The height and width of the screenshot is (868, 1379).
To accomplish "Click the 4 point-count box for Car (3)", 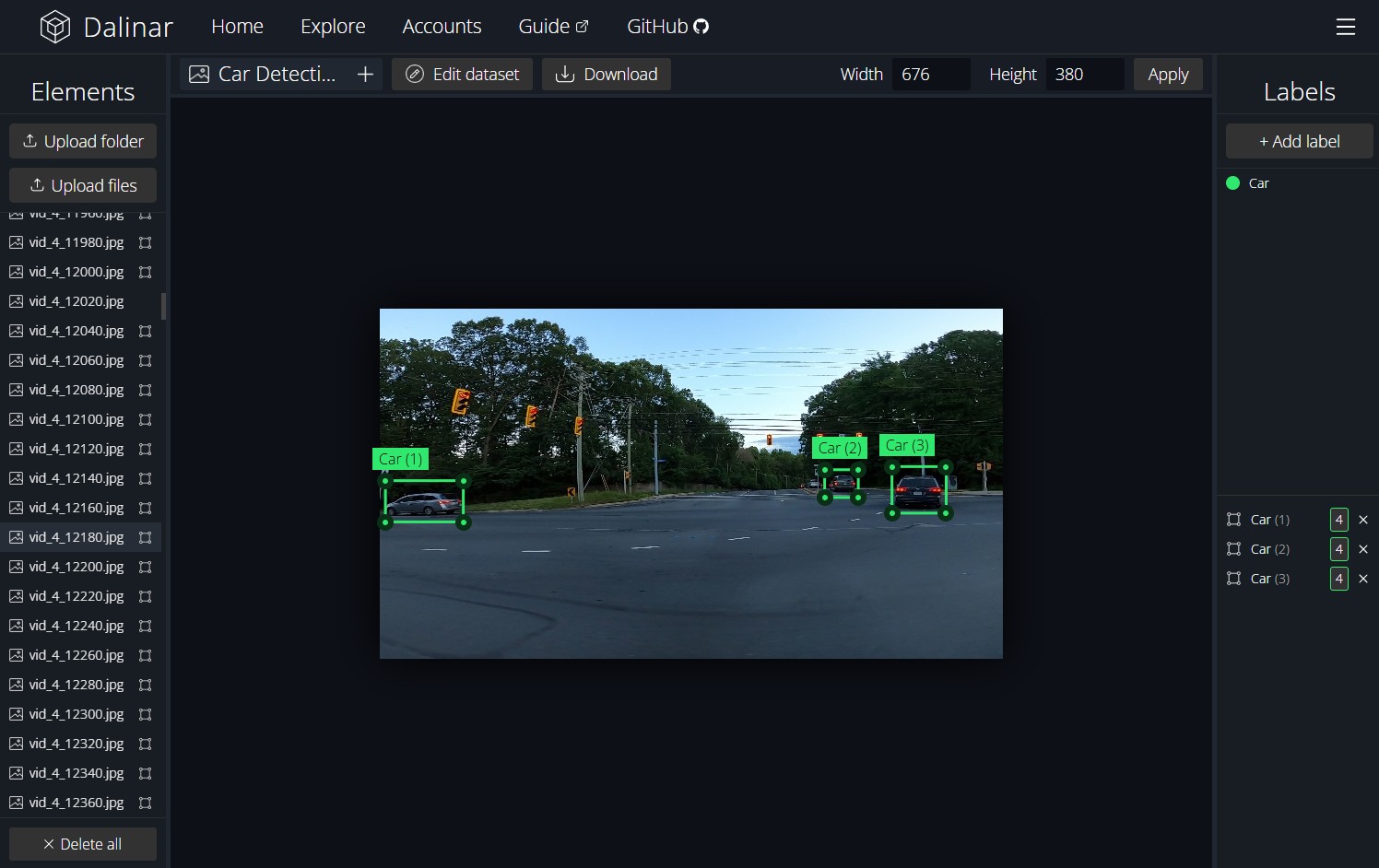I will point(1338,578).
